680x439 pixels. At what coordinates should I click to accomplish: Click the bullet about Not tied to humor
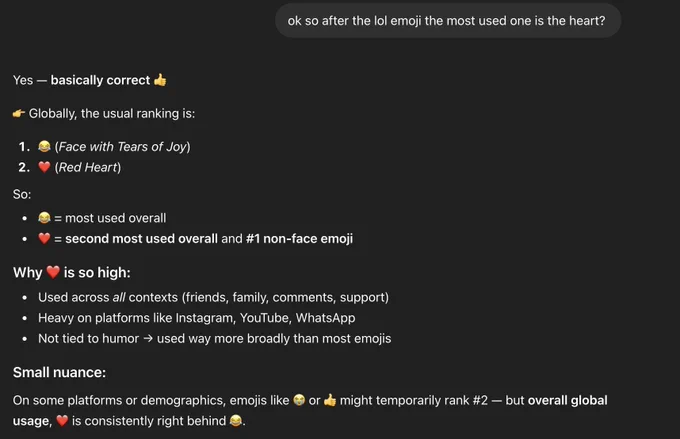click(215, 338)
